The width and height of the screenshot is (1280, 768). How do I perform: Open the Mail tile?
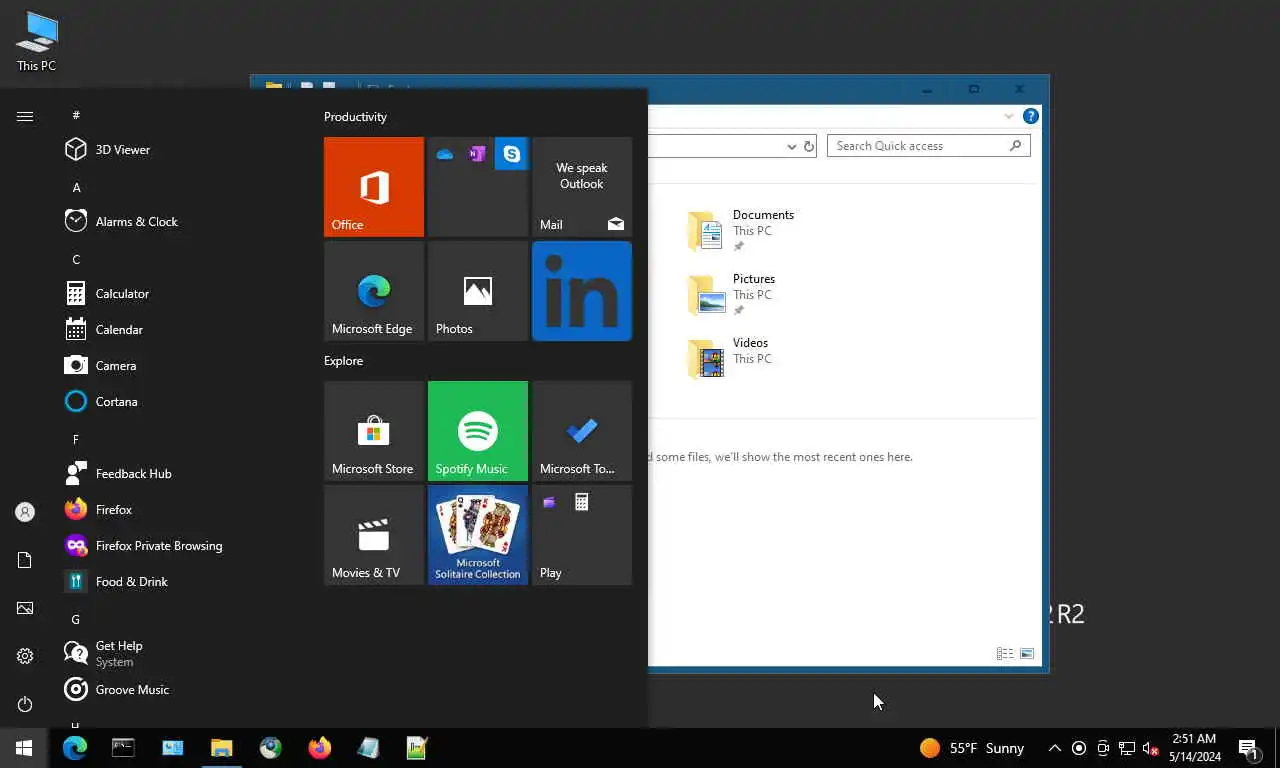tap(582, 187)
